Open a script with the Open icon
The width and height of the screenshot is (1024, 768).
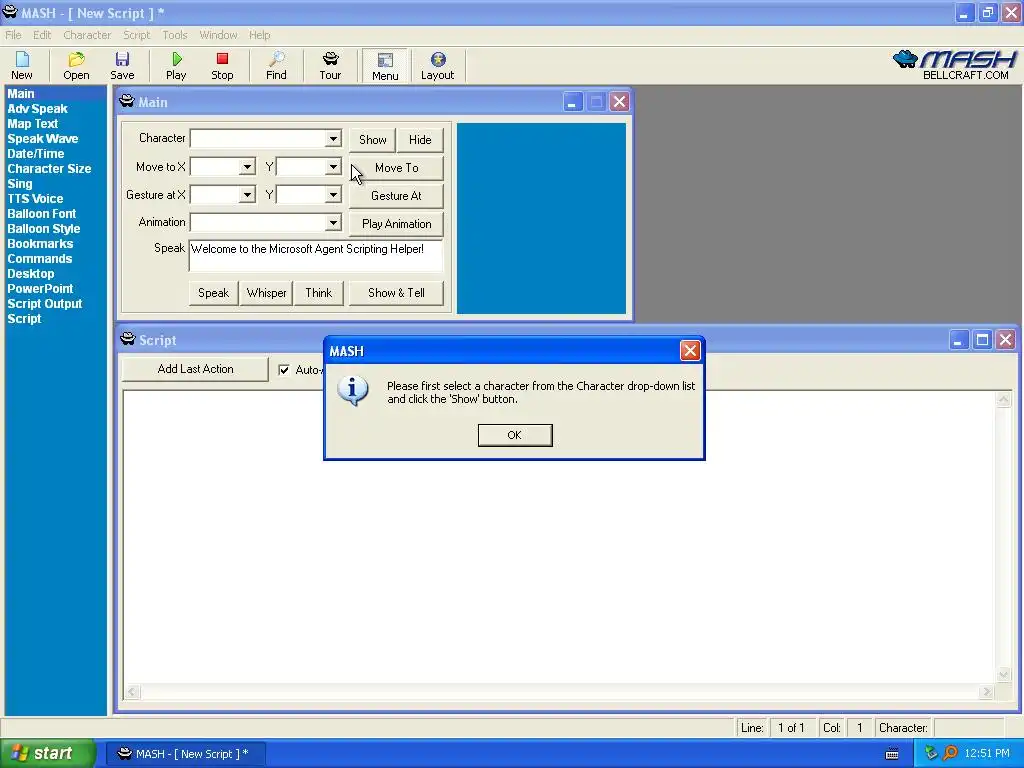[76, 65]
